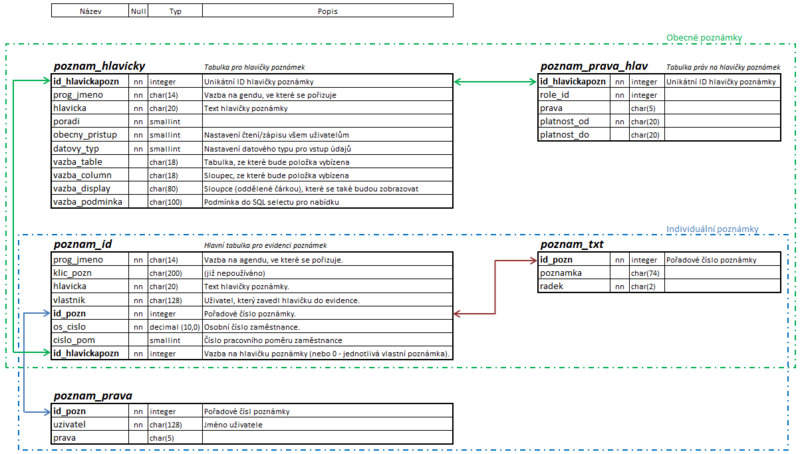Image resolution: width=800 pixels, height=454 pixels.
Task: Click the 'uzivatel' column name
Action: (69, 424)
